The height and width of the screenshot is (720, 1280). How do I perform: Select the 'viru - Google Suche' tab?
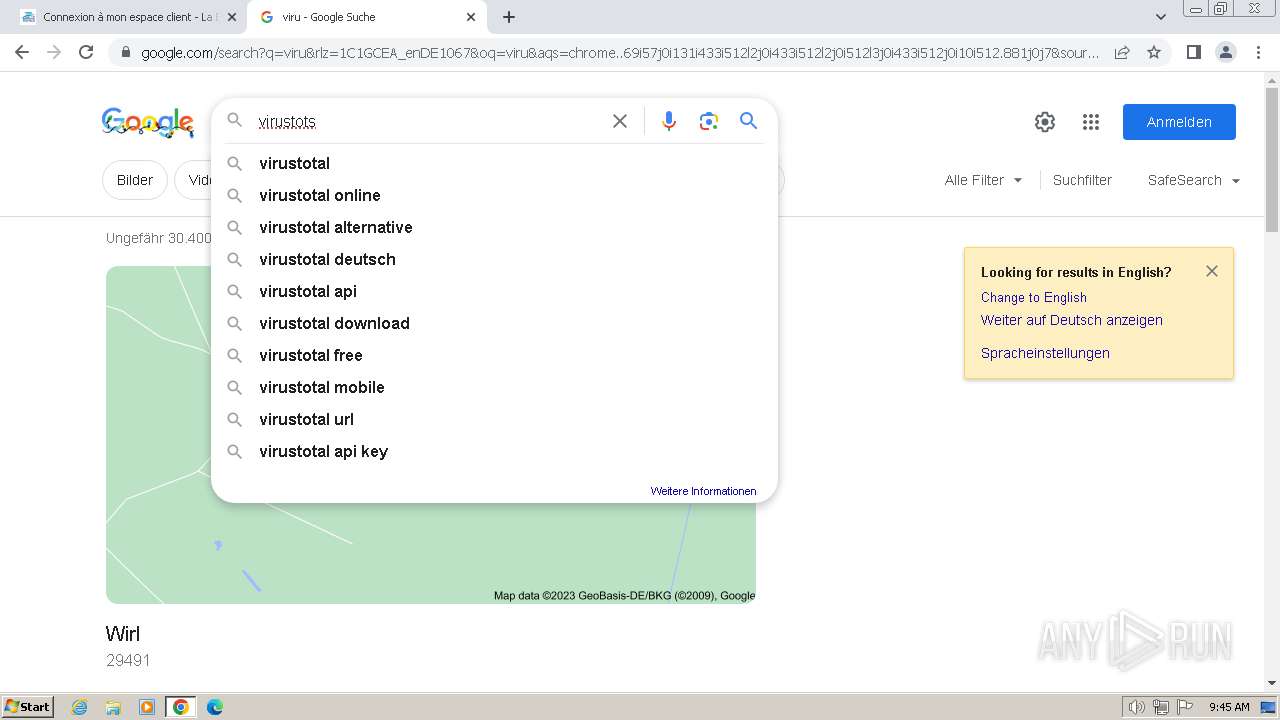click(365, 17)
